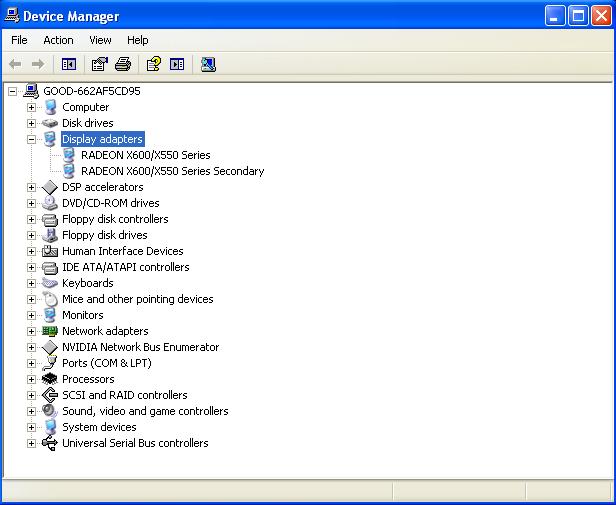Viewport: 616px width, 505px height.
Task: Click the Floppy disk controllers icon
Action: [x=50, y=219]
